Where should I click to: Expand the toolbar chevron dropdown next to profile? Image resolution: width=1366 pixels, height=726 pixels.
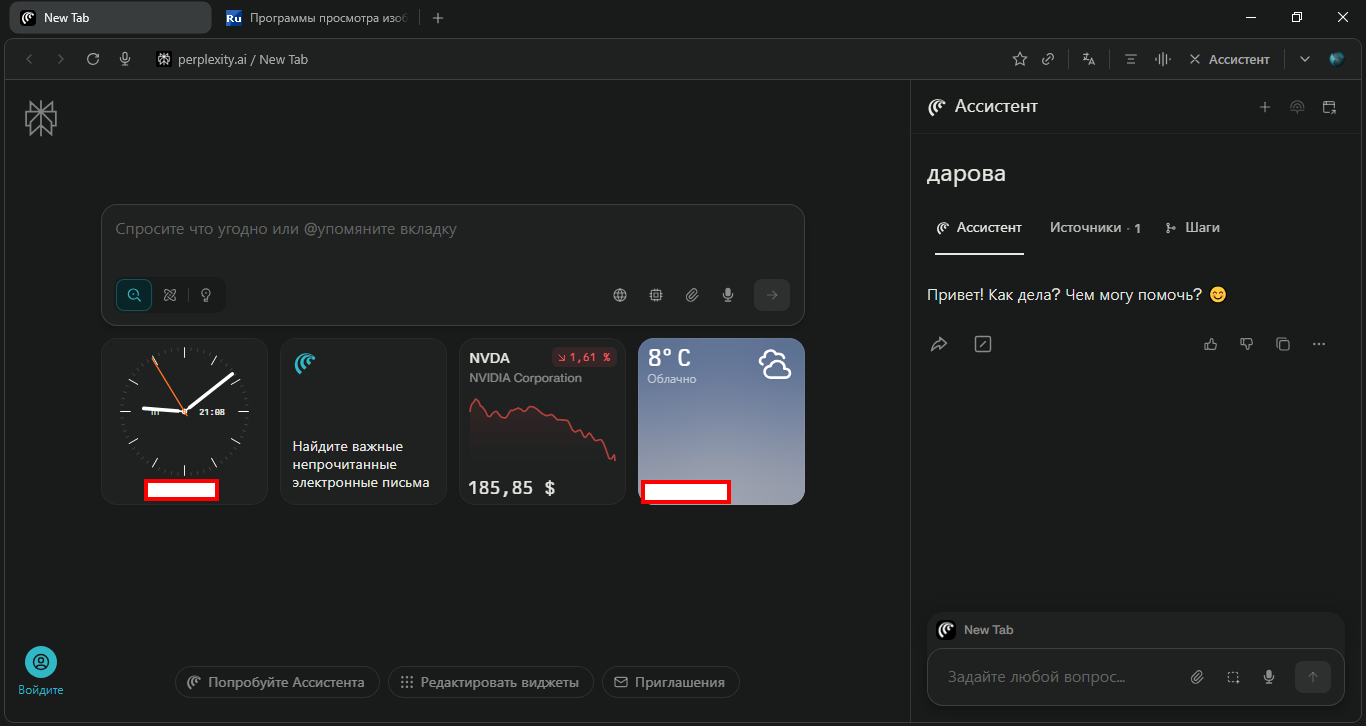point(1305,59)
